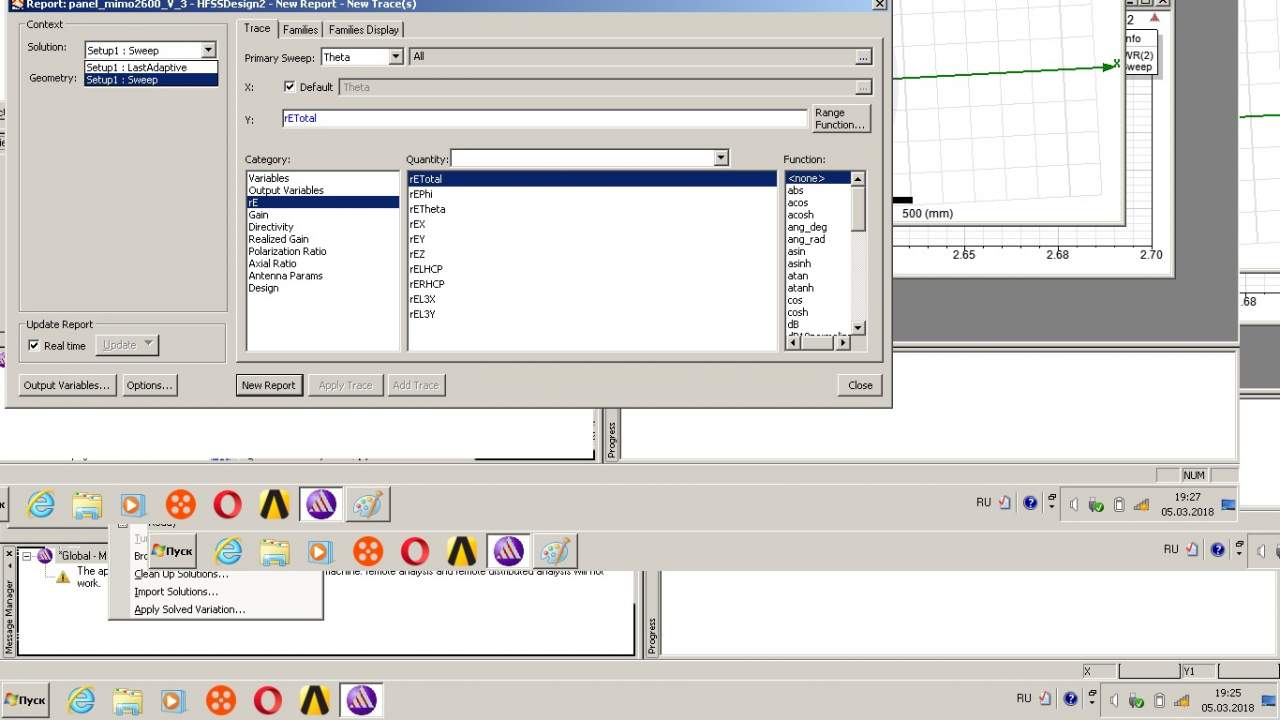Launch Windows Media Player in the 19:25 taskbar
Screen dimensions: 1280x720
(173, 700)
